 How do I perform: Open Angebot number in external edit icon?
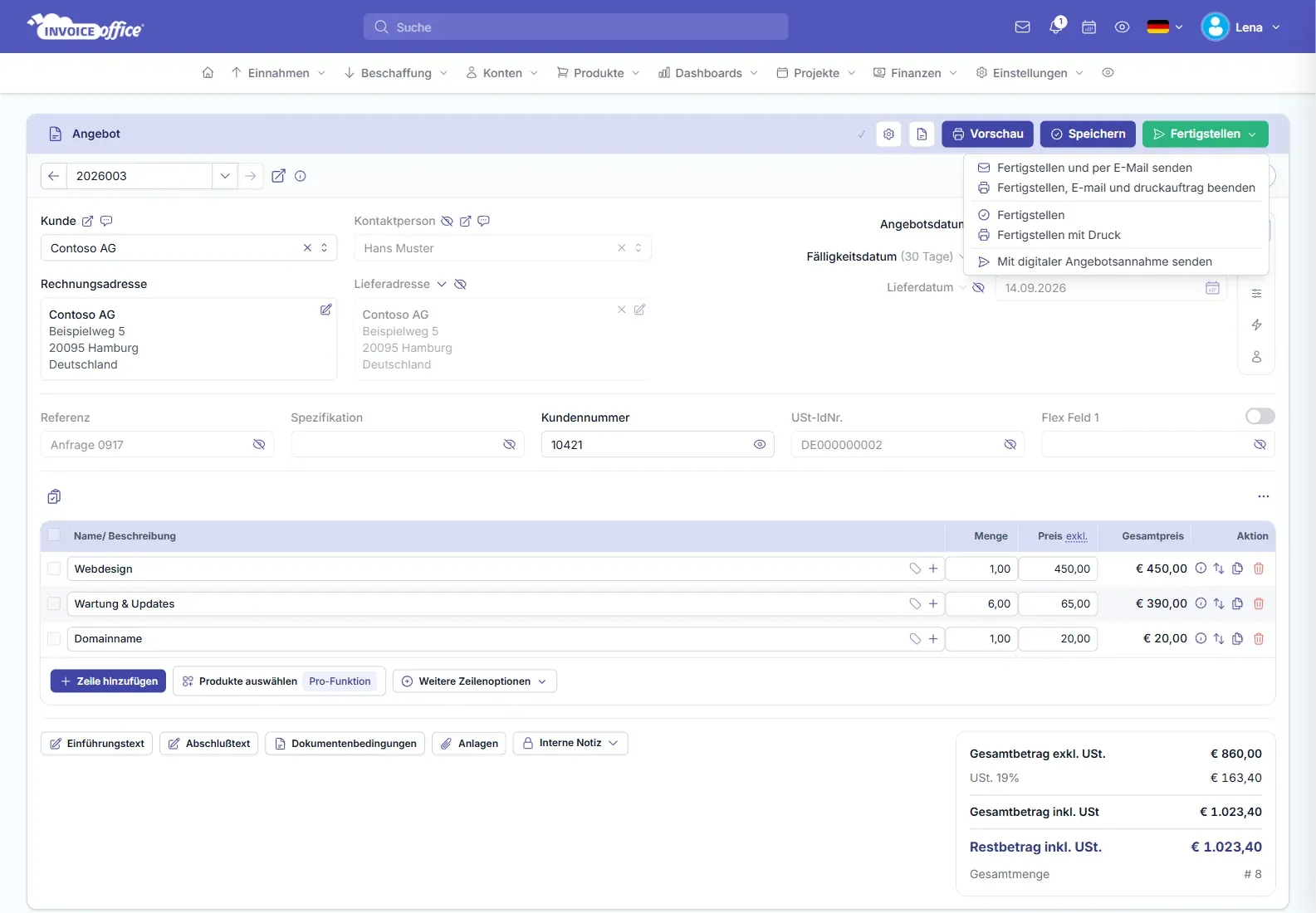pyautogui.click(x=278, y=176)
